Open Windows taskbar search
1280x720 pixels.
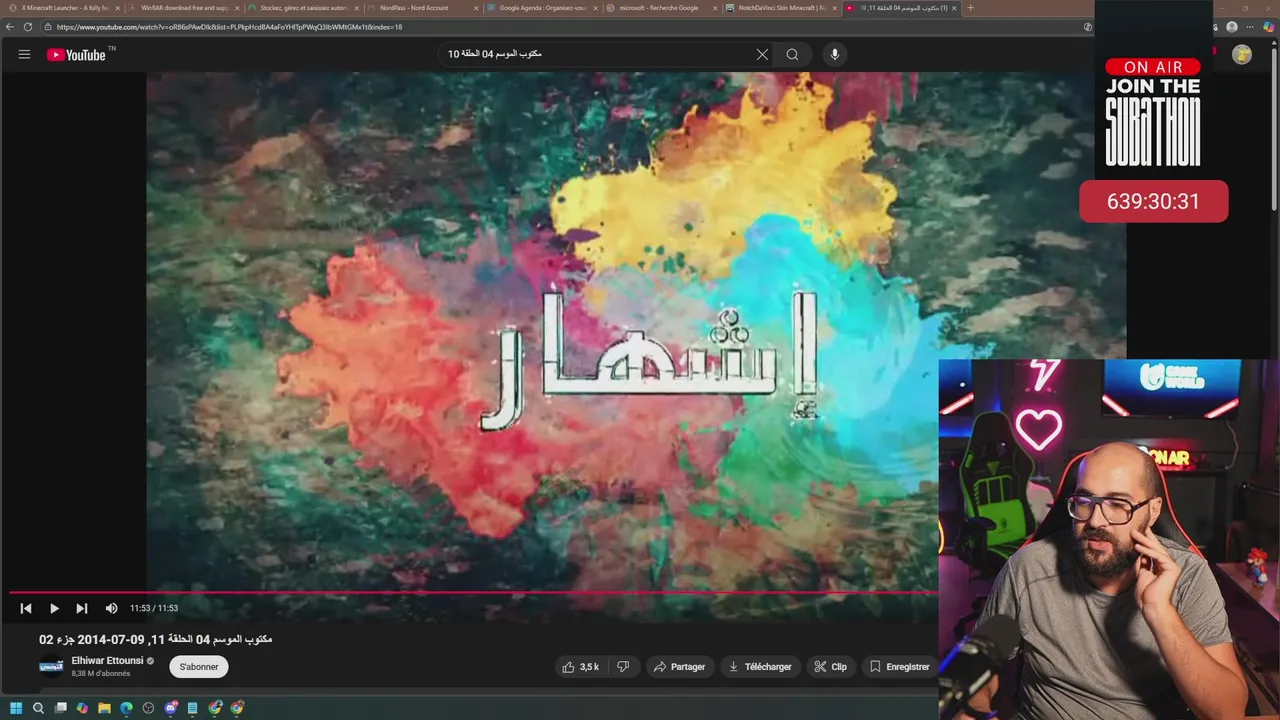38,708
